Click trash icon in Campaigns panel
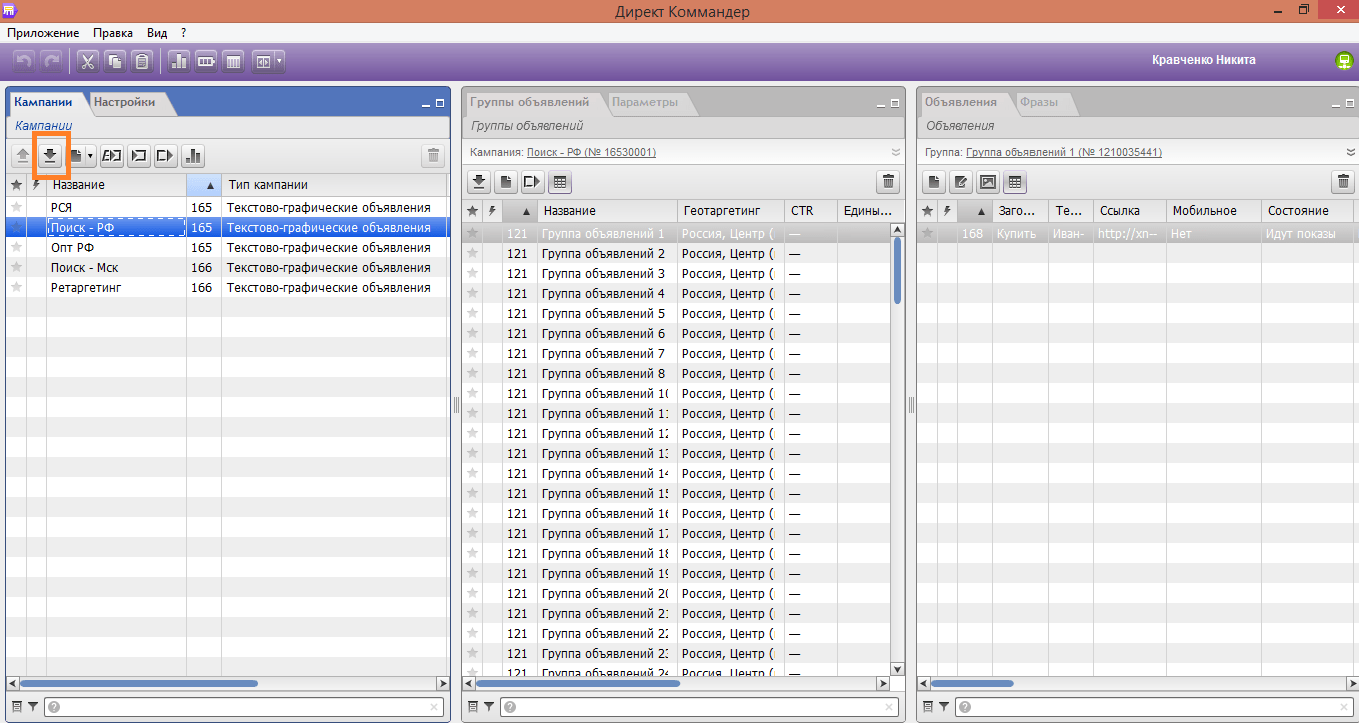The image size is (1359, 723). pyautogui.click(x=433, y=155)
